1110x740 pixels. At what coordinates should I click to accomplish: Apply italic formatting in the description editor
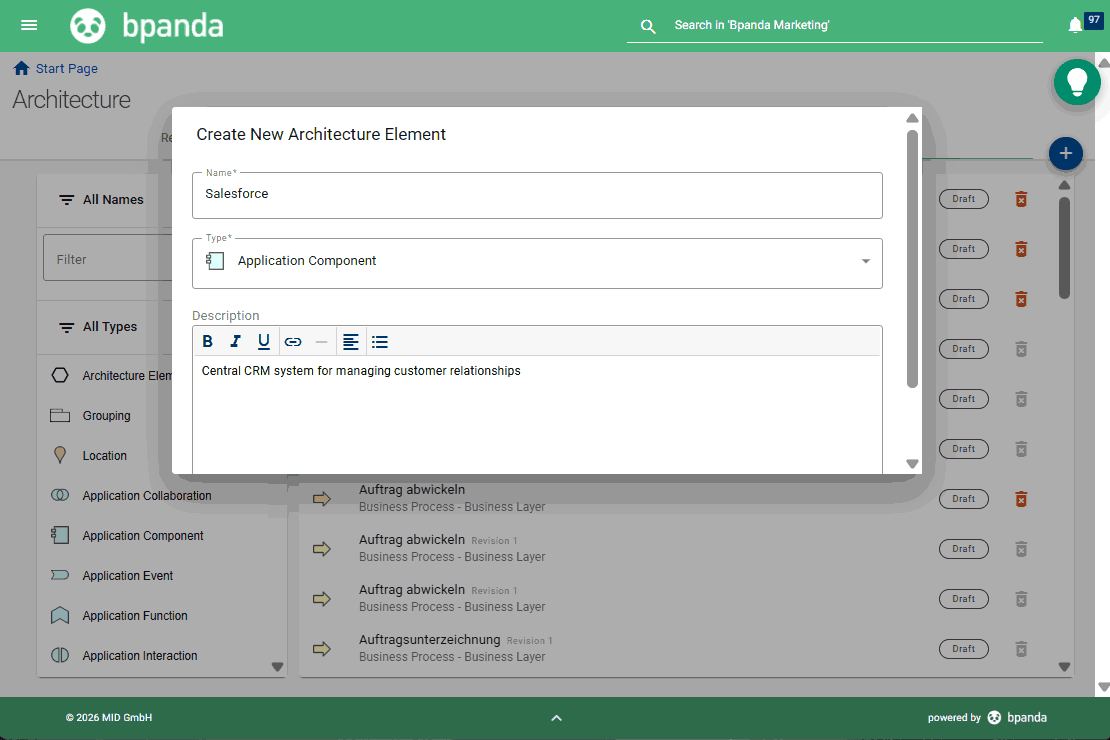click(235, 341)
